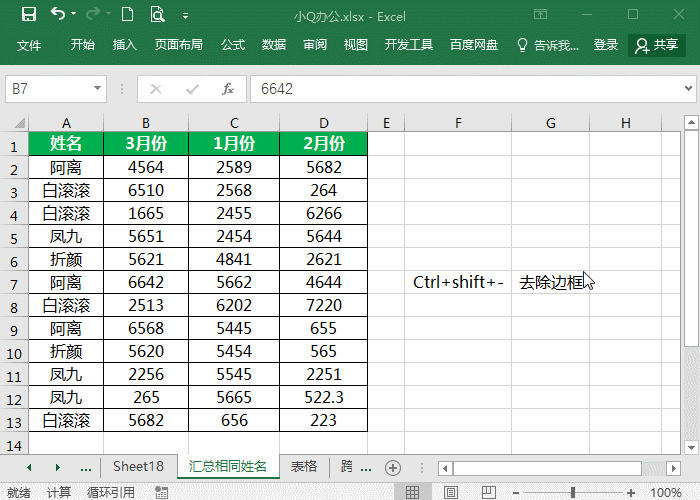Viewport: 700px width, 500px height.
Task: Click the Insert Function fx icon
Action: (228, 89)
